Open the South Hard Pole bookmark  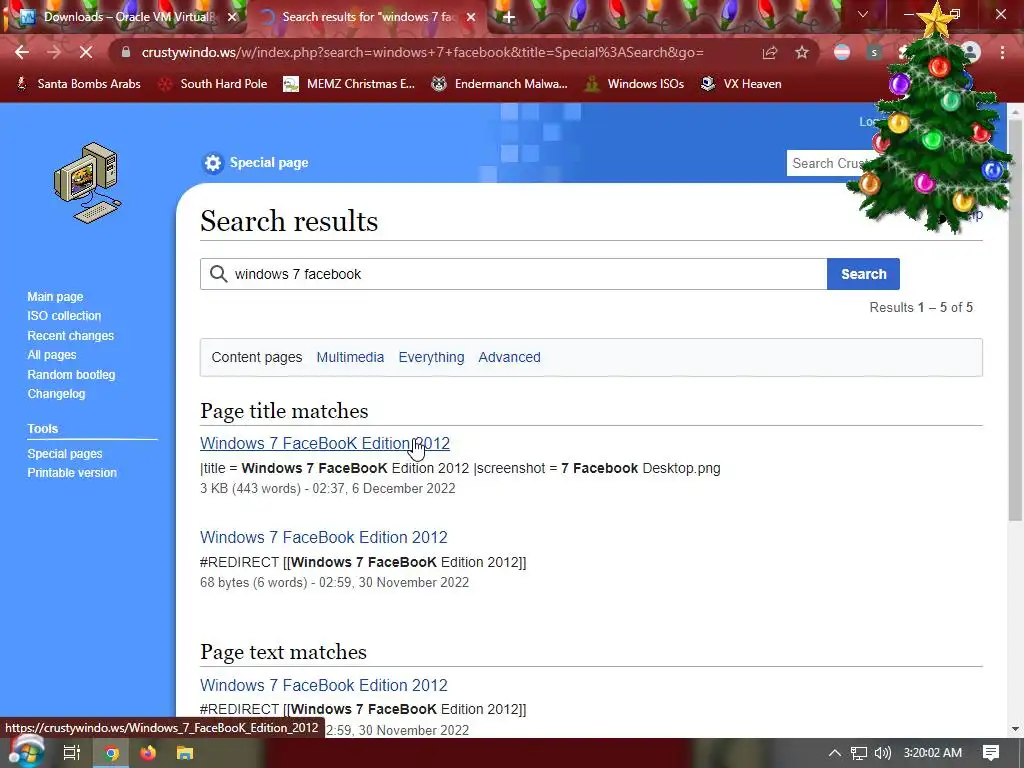coord(213,84)
